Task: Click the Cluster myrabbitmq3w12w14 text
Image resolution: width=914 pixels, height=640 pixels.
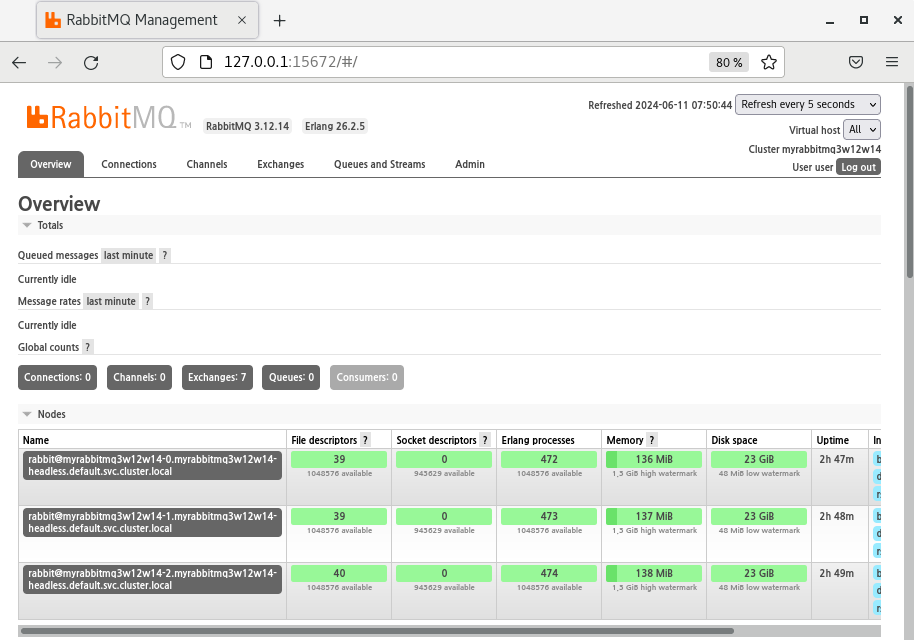Action: pyautogui.click(x=814, y=149)
